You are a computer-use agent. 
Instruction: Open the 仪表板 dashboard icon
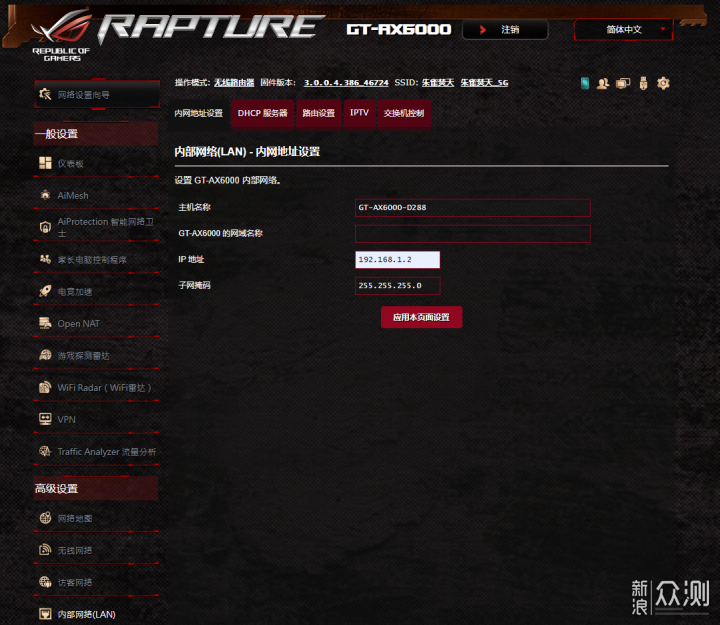[x=45, y=163]
